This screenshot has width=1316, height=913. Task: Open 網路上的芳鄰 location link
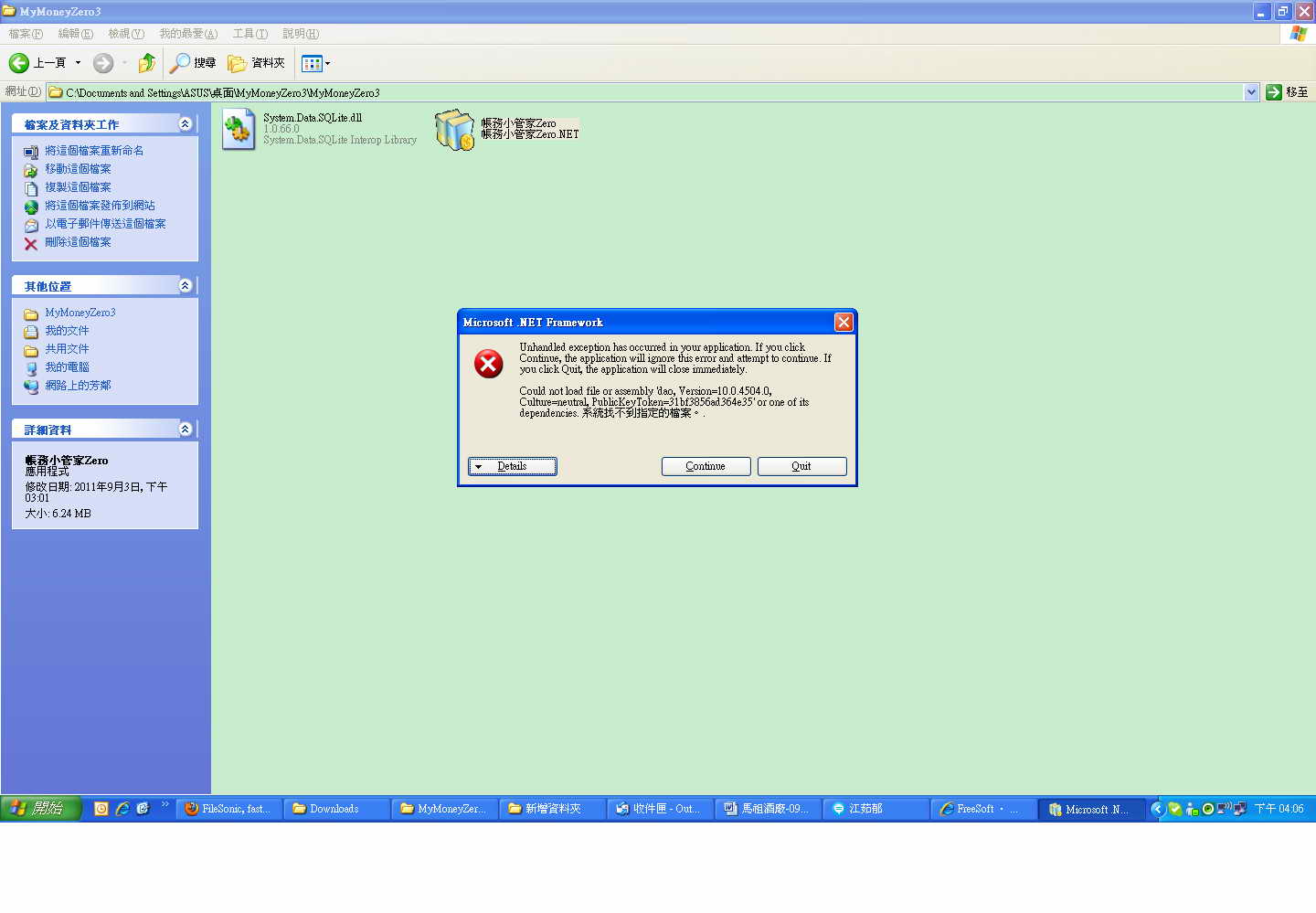[78, 386]
